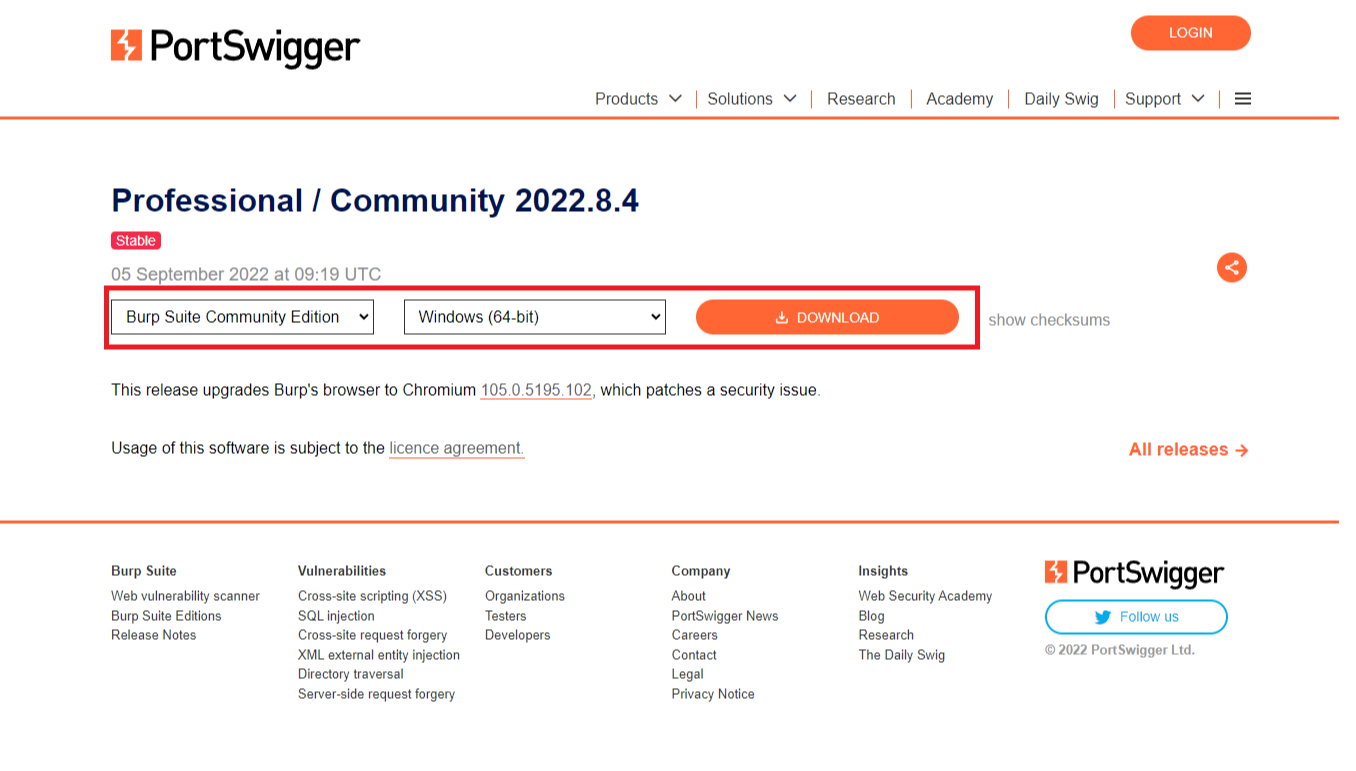Open Privacy Notice footer link
1356x771 pixels.
(713, 694)
